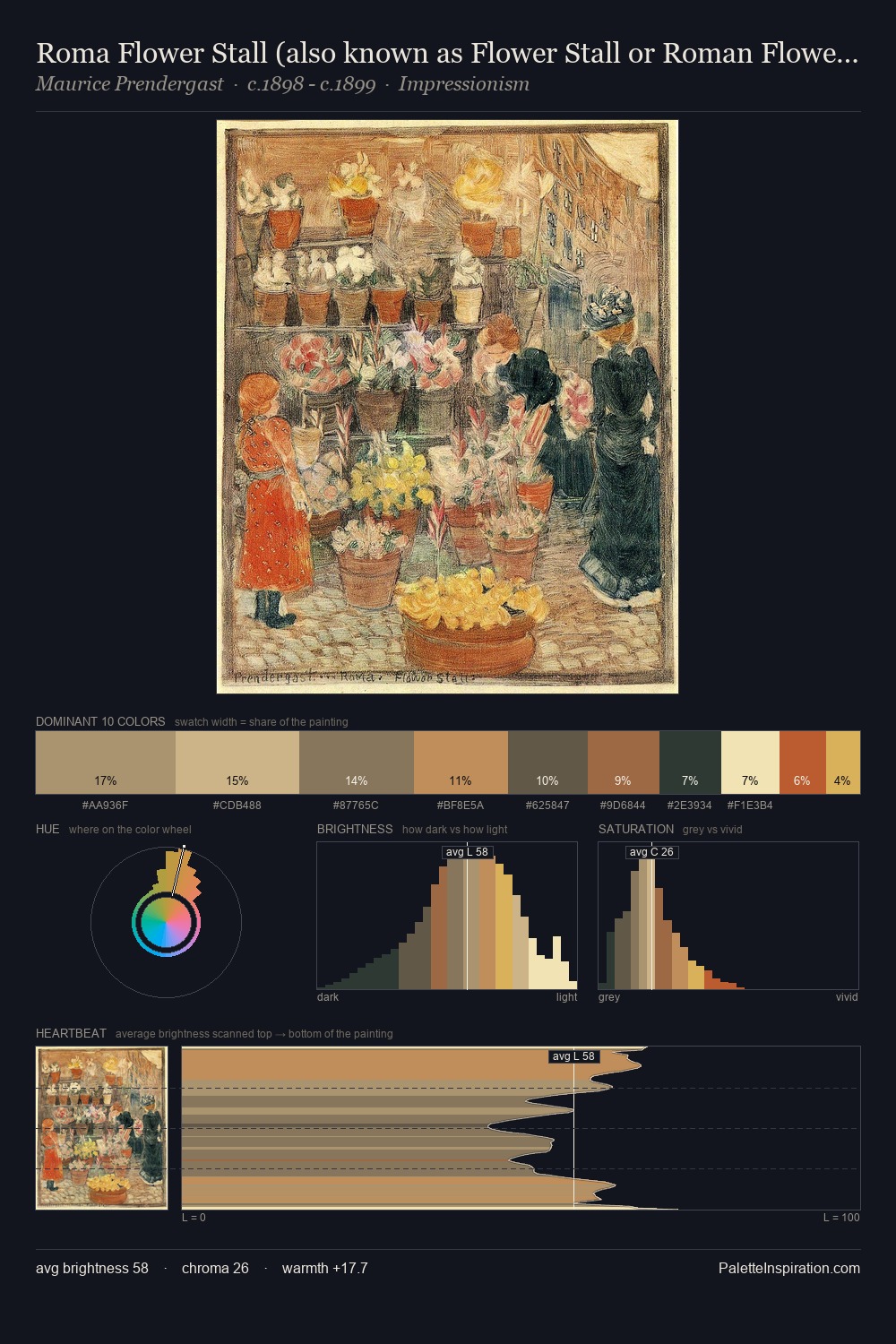
Task: Click artist name Maurice Prendergast
Action: pos(130,84)
